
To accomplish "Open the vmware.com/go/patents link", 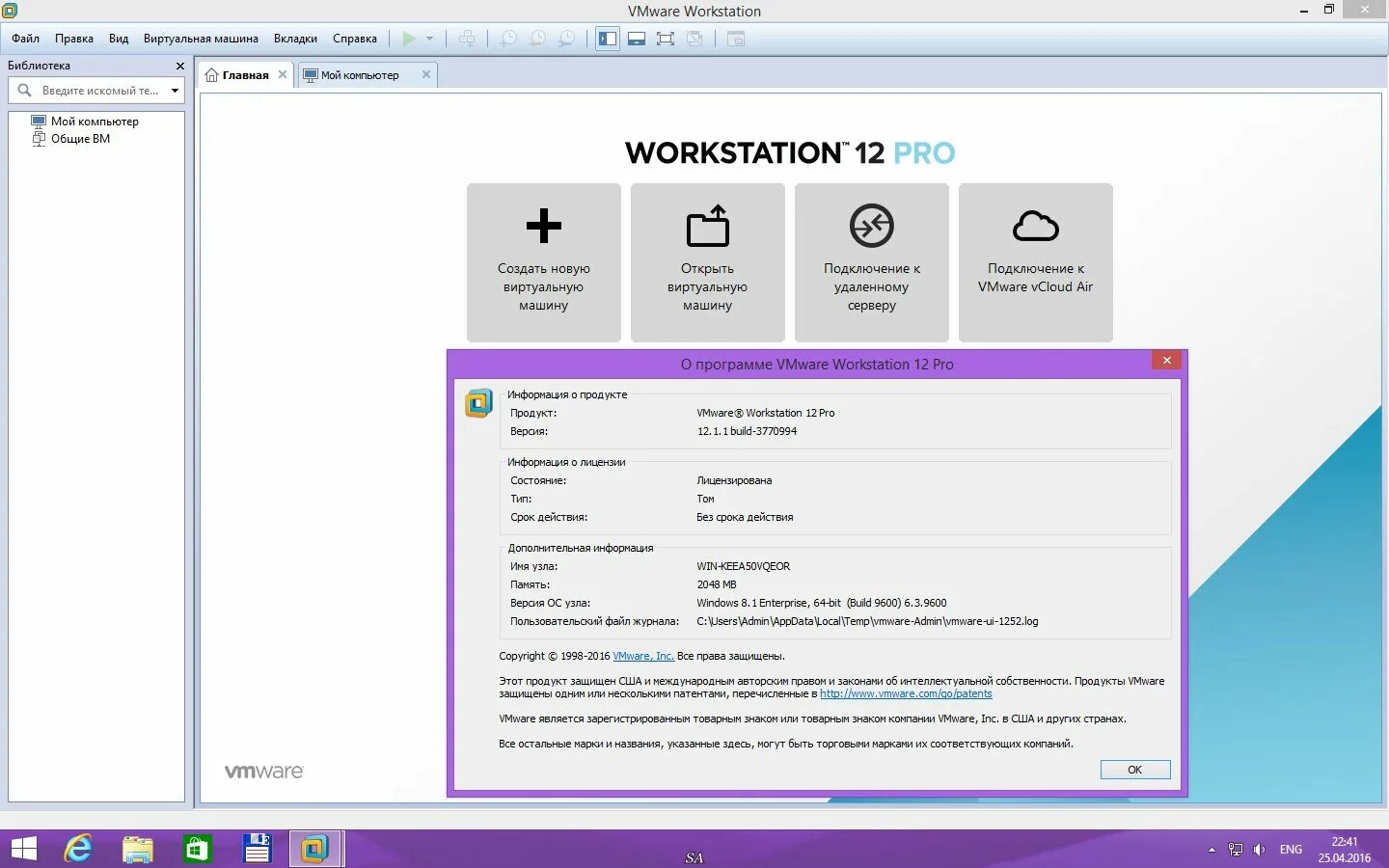I will click(x=906, y=693).
